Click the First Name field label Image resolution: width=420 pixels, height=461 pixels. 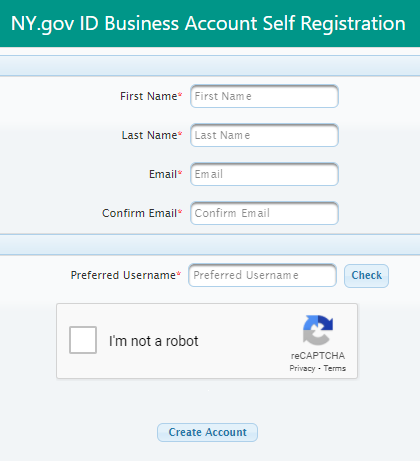point(151,96)
